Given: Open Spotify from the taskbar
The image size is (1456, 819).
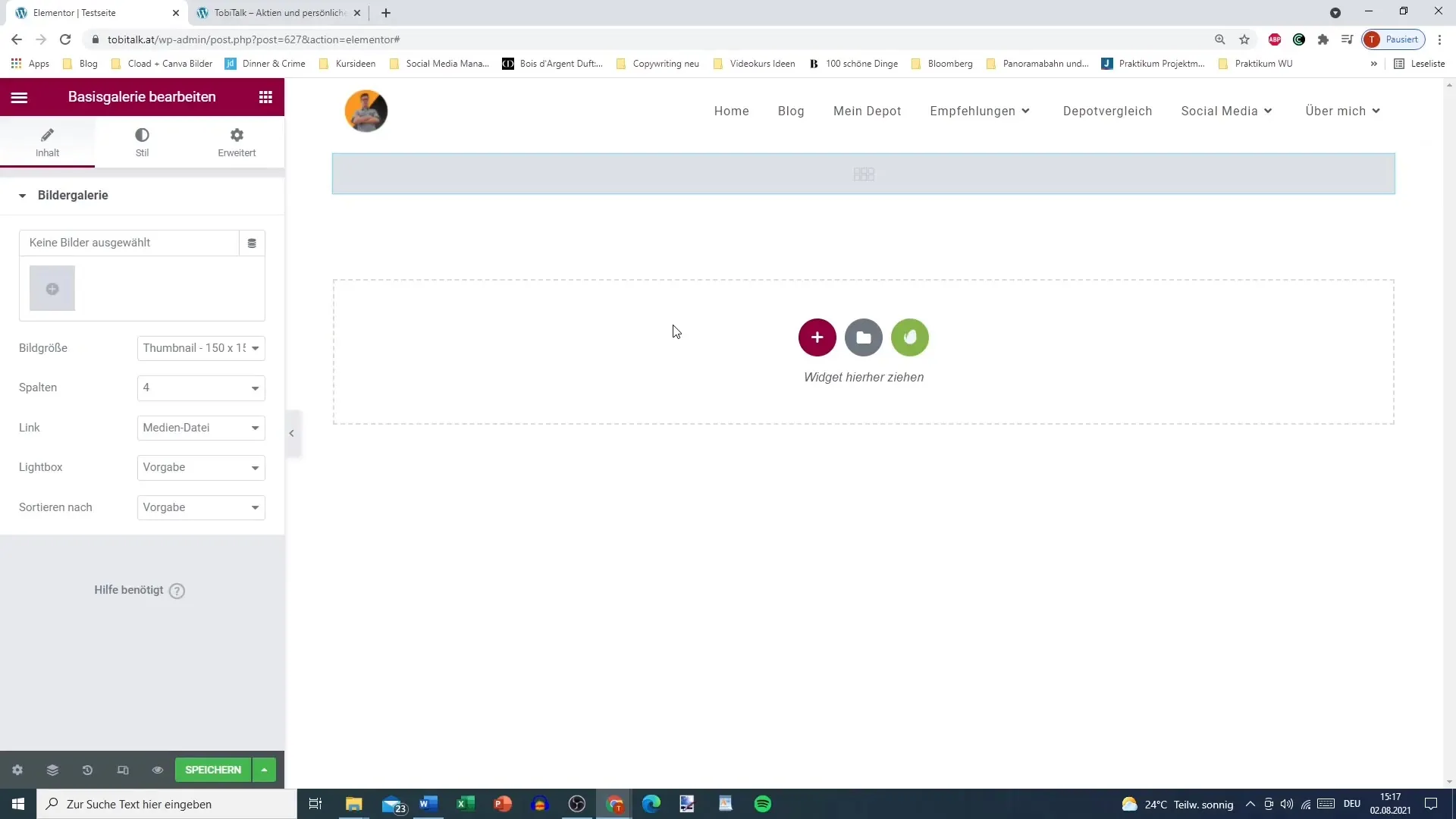Looking at the screenshot, I should tap(763, 804).
